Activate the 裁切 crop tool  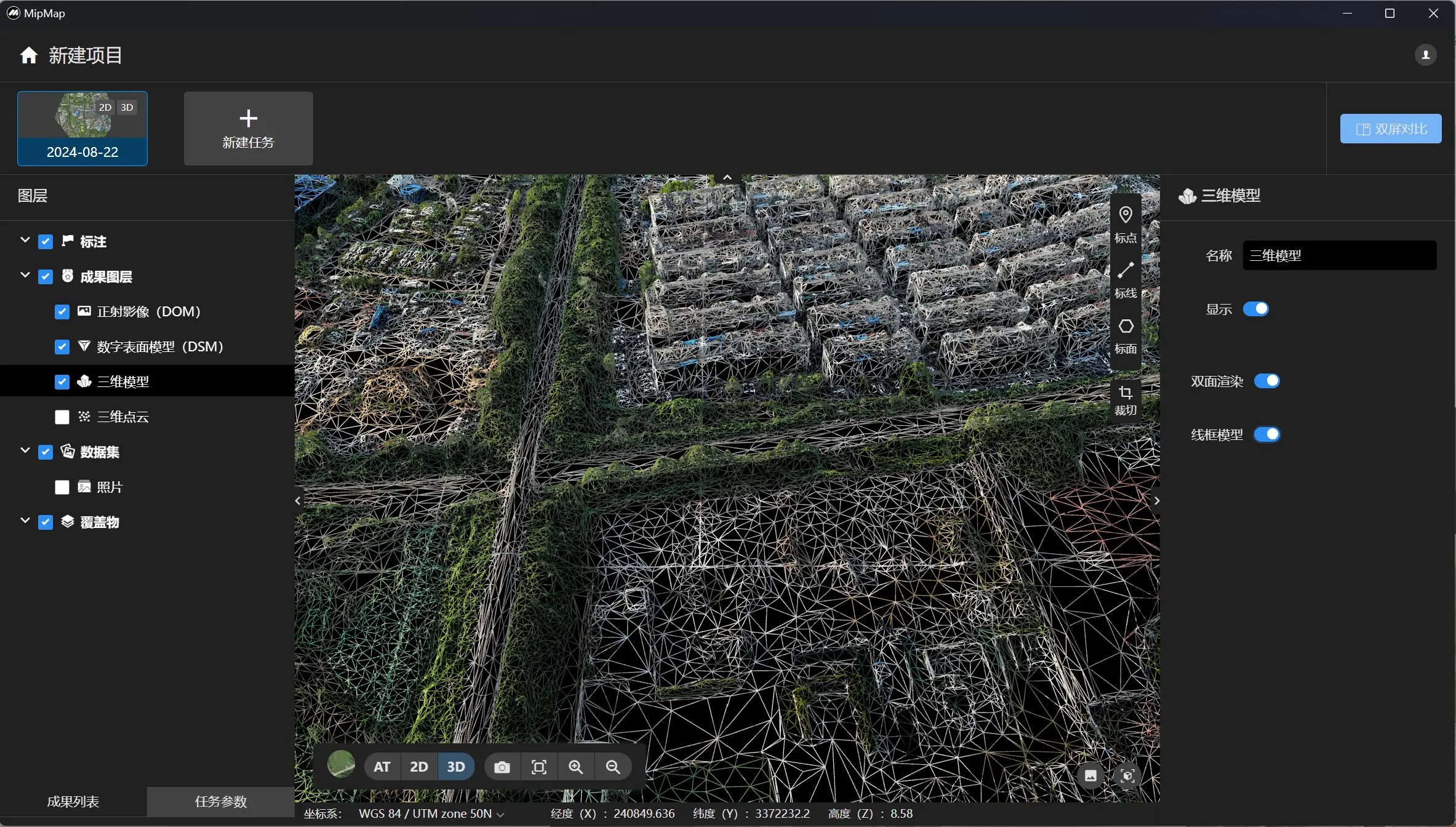1125,399
